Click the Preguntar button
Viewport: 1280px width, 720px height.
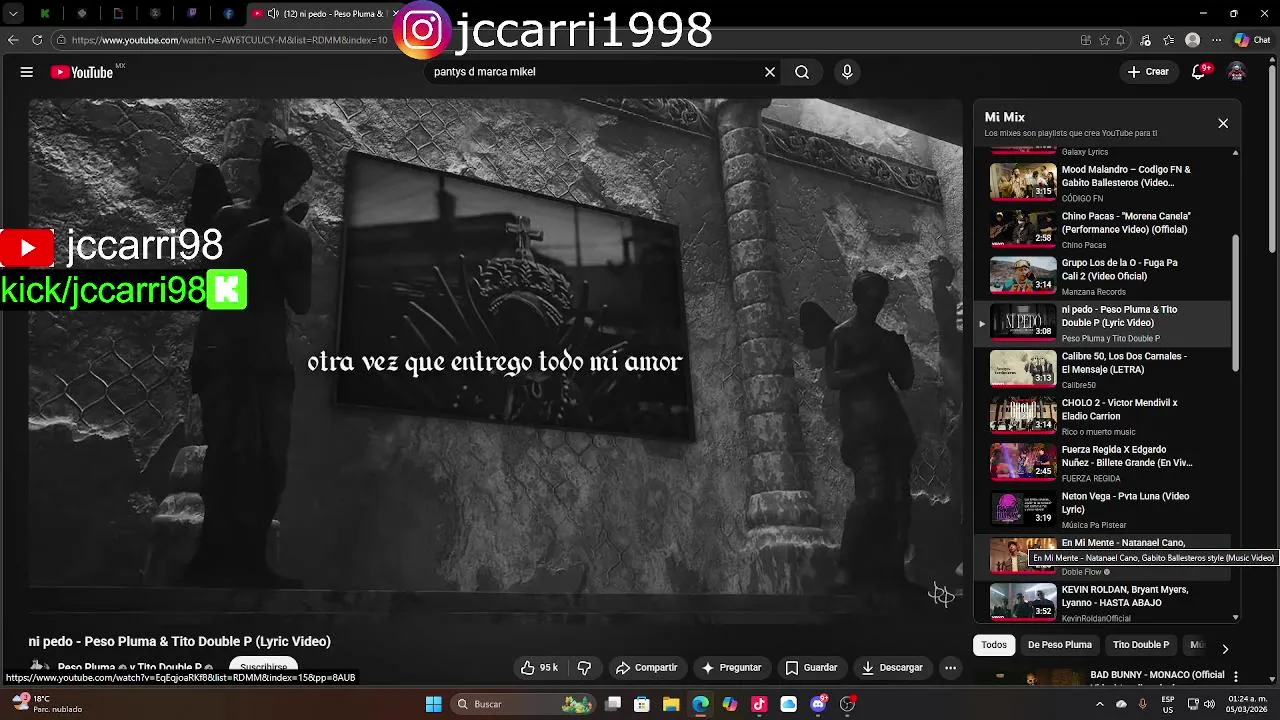pos(732,668)
